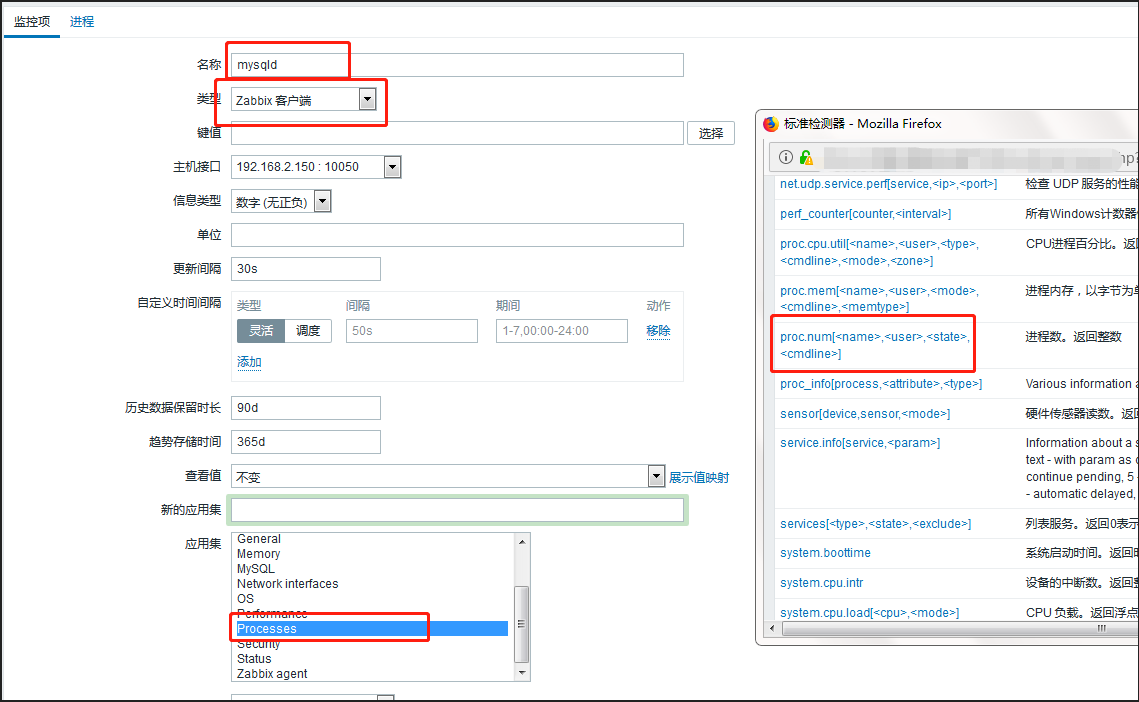Click the 历史数据保留时长 field with 90d

305,408
